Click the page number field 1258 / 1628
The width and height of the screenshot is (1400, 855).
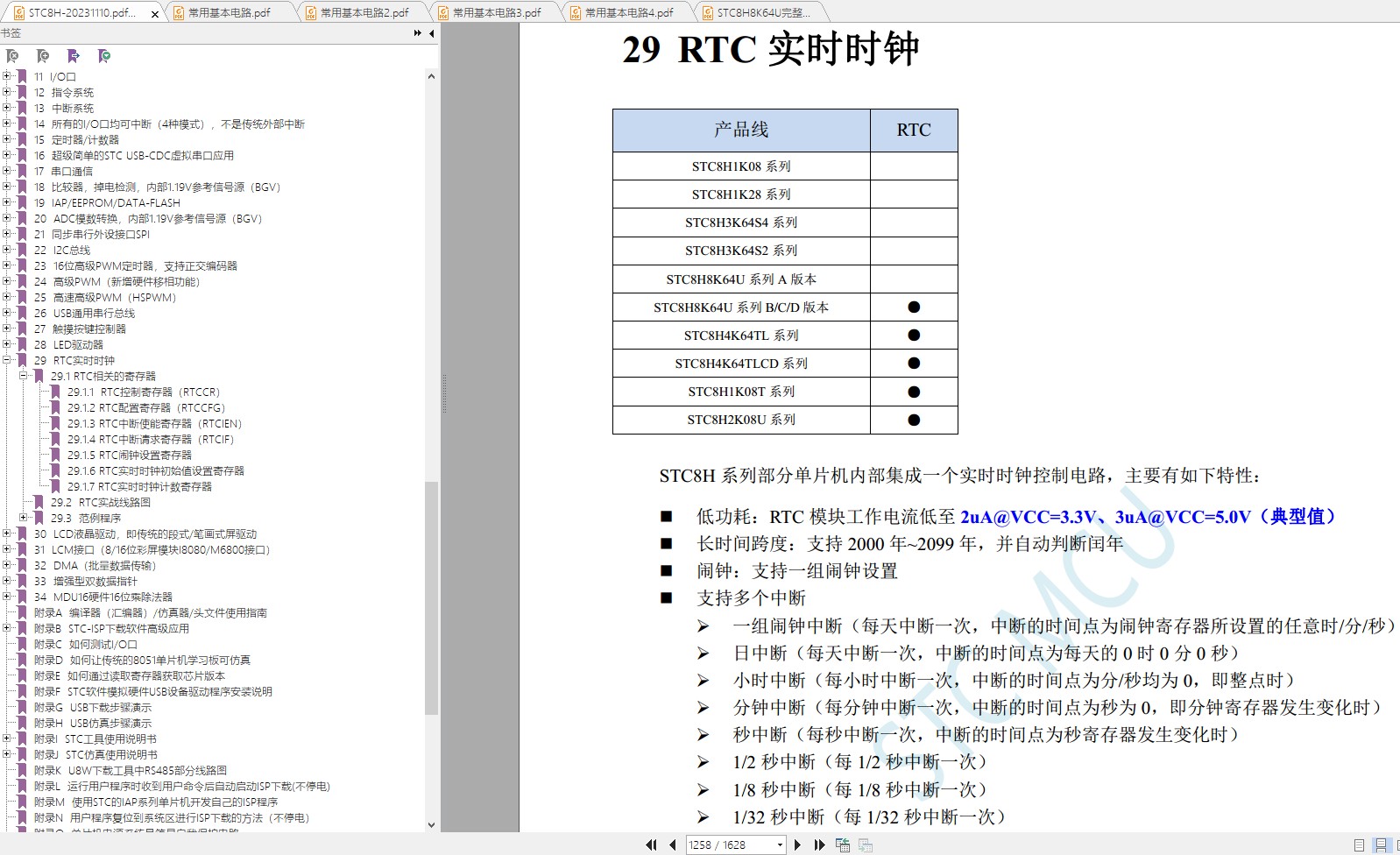coord(730,845)
